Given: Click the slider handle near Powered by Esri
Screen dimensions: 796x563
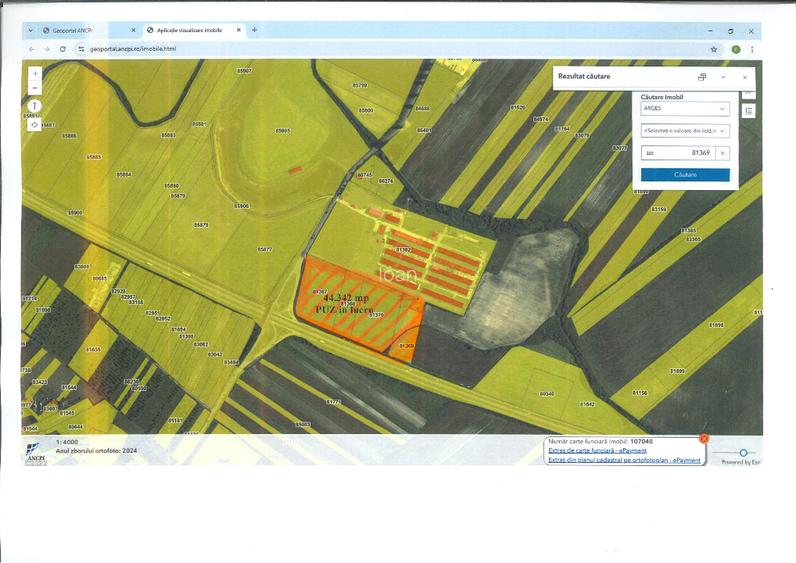Looking at the screenshot, I should (x=742, y=453).
